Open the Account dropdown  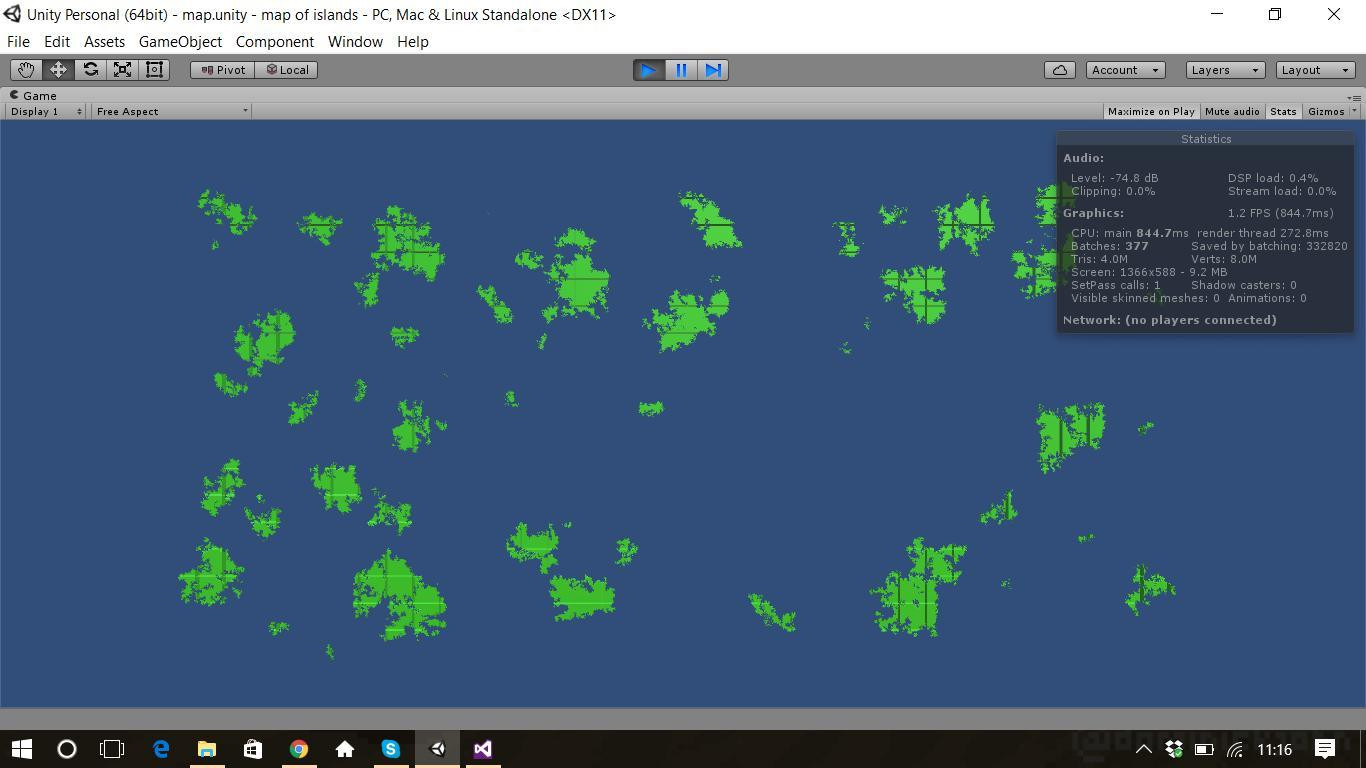(1125, 70)
